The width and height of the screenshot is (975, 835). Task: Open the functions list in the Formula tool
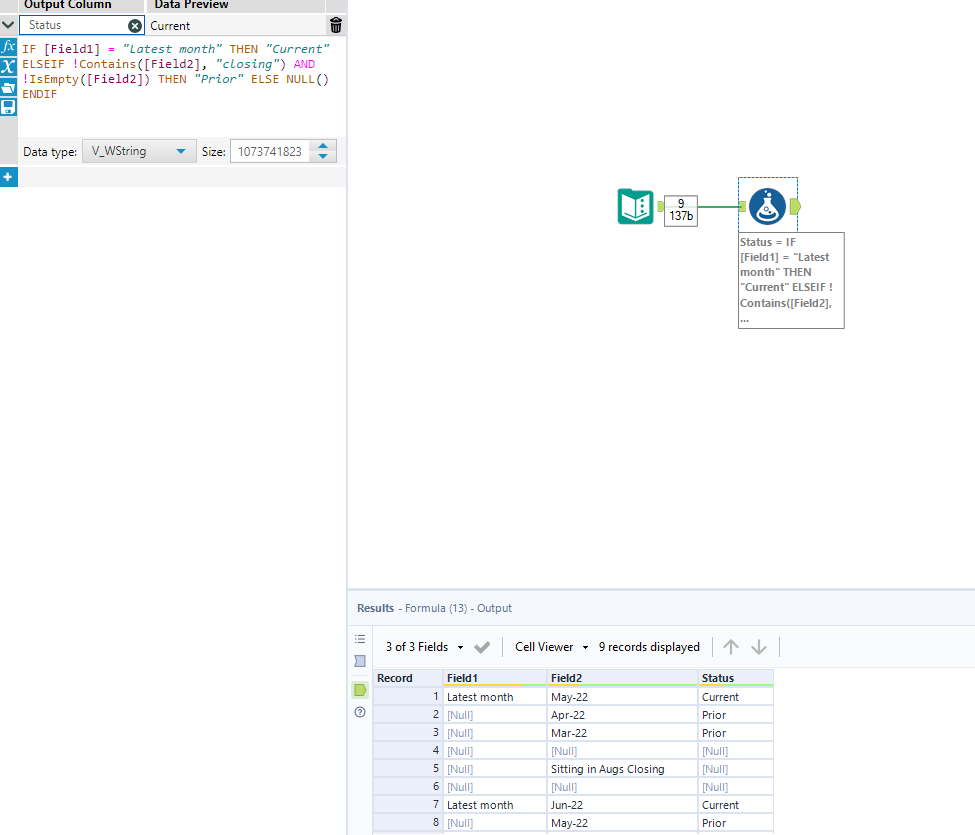coord(9,46)
